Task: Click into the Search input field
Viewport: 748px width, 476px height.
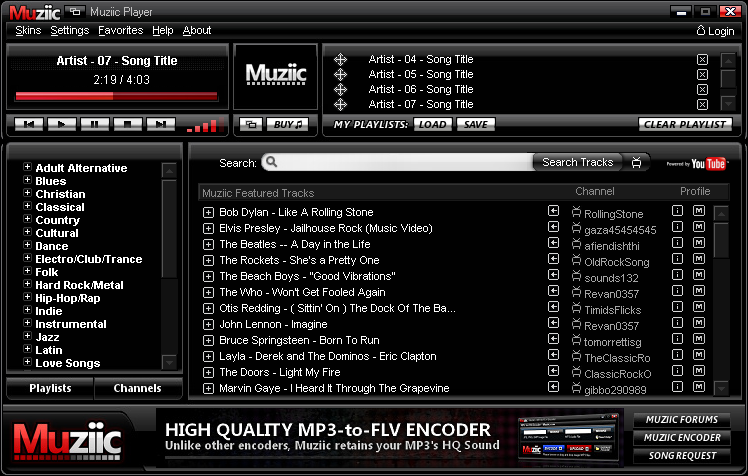Action: [x=397, y=162]
